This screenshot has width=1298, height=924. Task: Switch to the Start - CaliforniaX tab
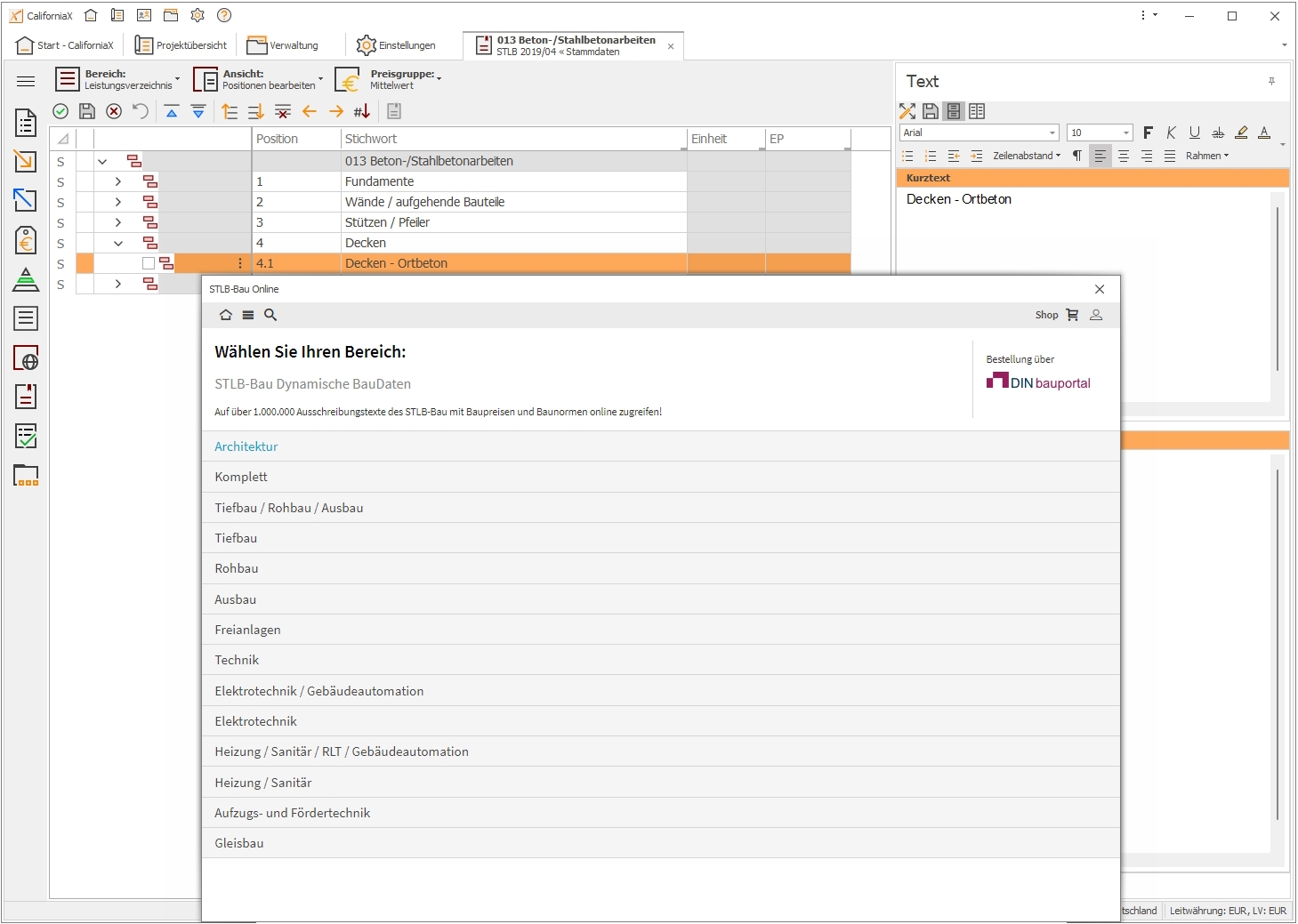62,44
